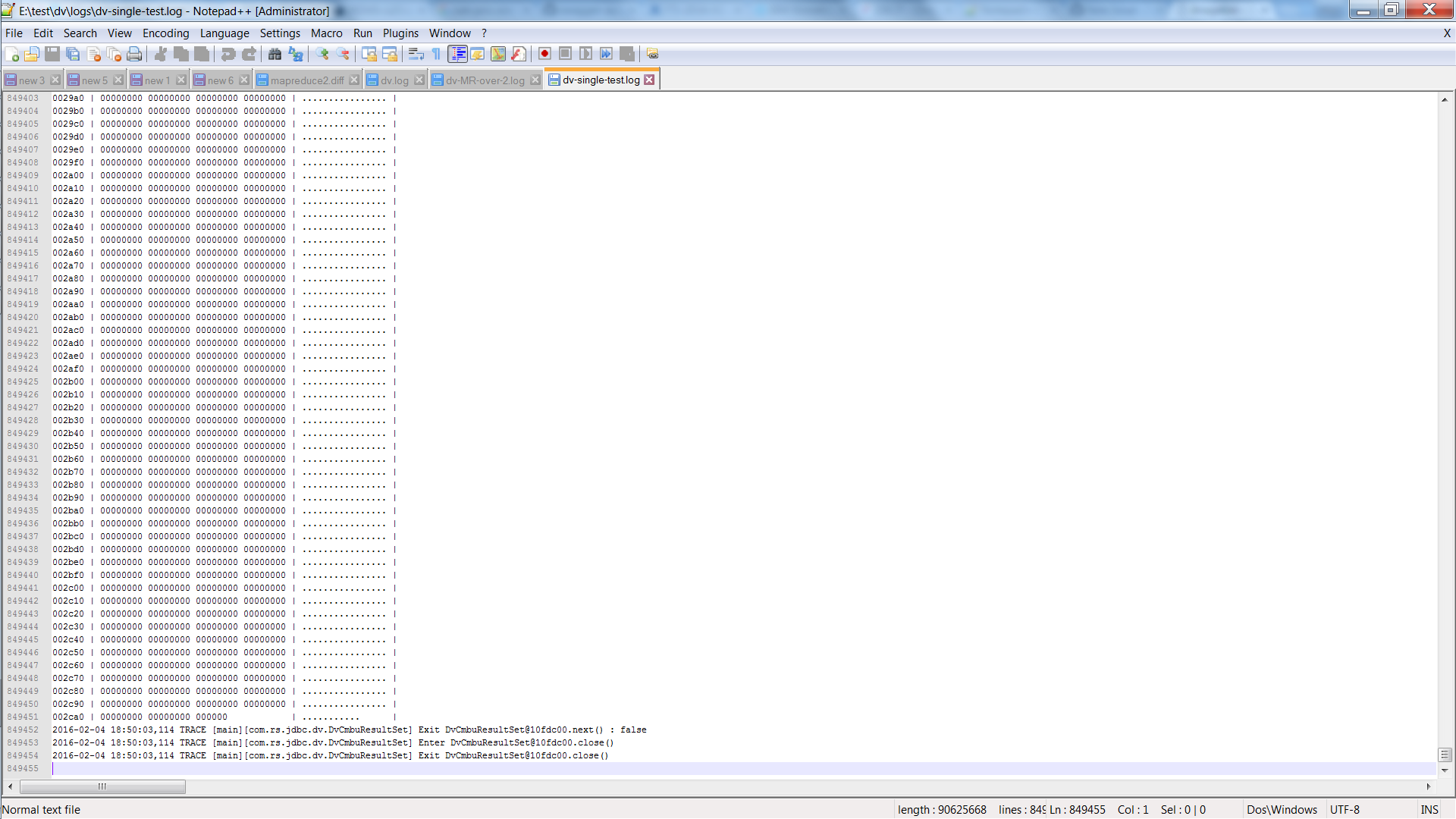Screen dimensions: 1456x819
Task: Open the File menu
Action: [14, 33]
